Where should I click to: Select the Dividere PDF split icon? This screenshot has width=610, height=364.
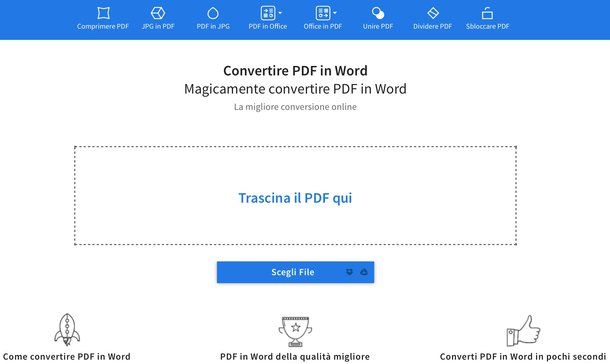[x=433, y=13]
